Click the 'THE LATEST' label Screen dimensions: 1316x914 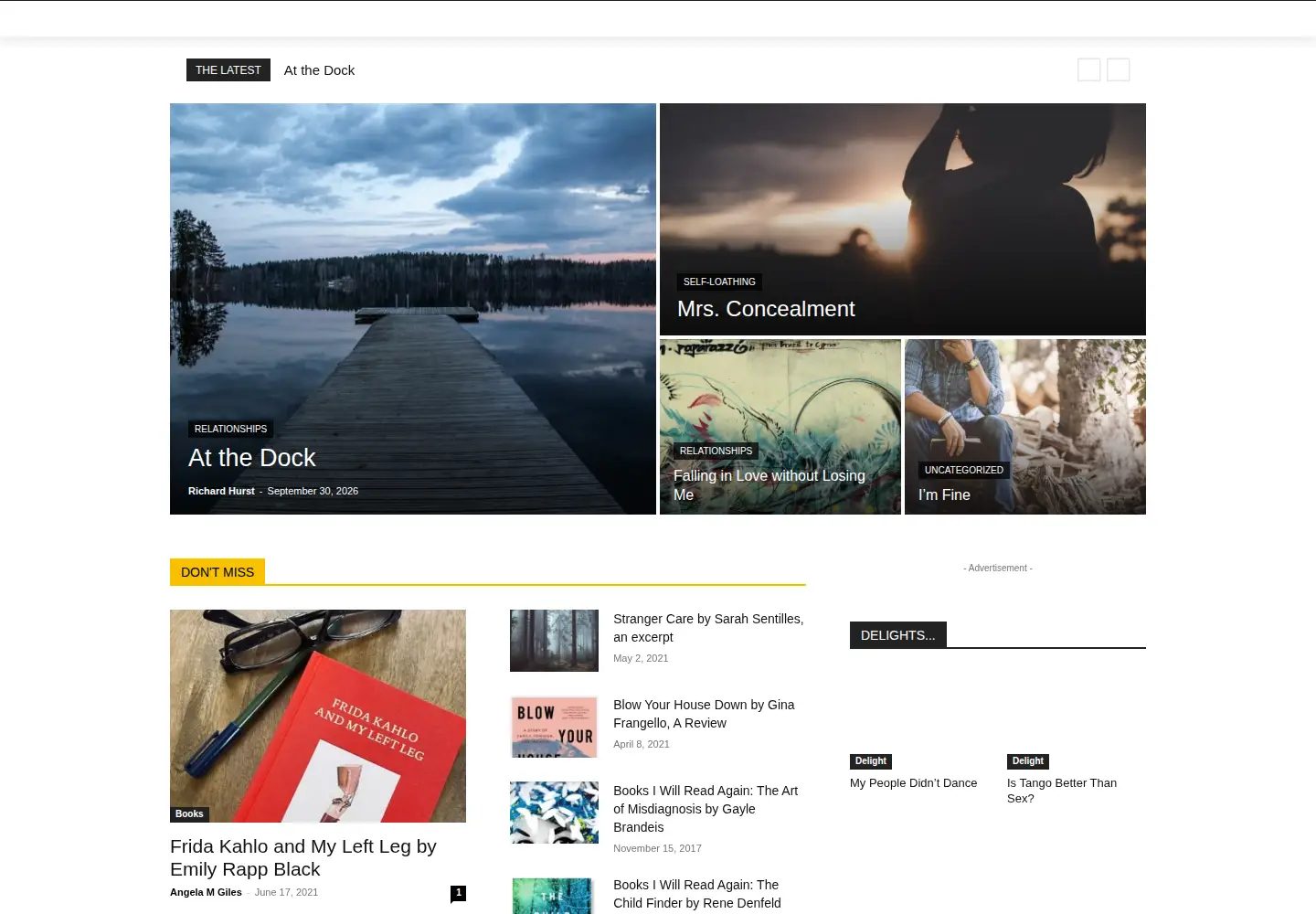tap(228, 70)
